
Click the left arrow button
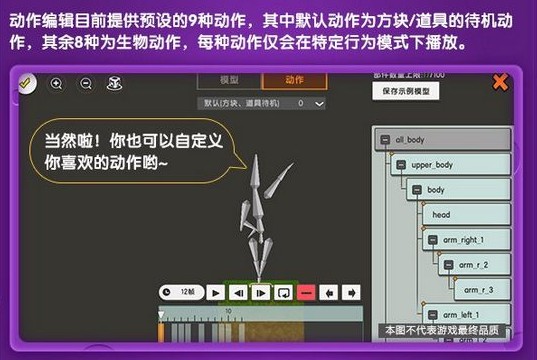[329, 293]
